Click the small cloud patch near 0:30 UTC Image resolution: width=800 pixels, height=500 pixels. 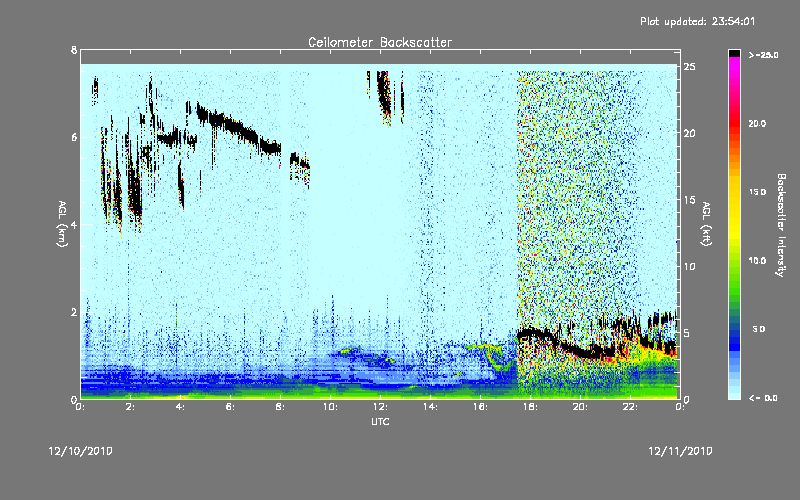pyautogui.click(x=95, y=90)
